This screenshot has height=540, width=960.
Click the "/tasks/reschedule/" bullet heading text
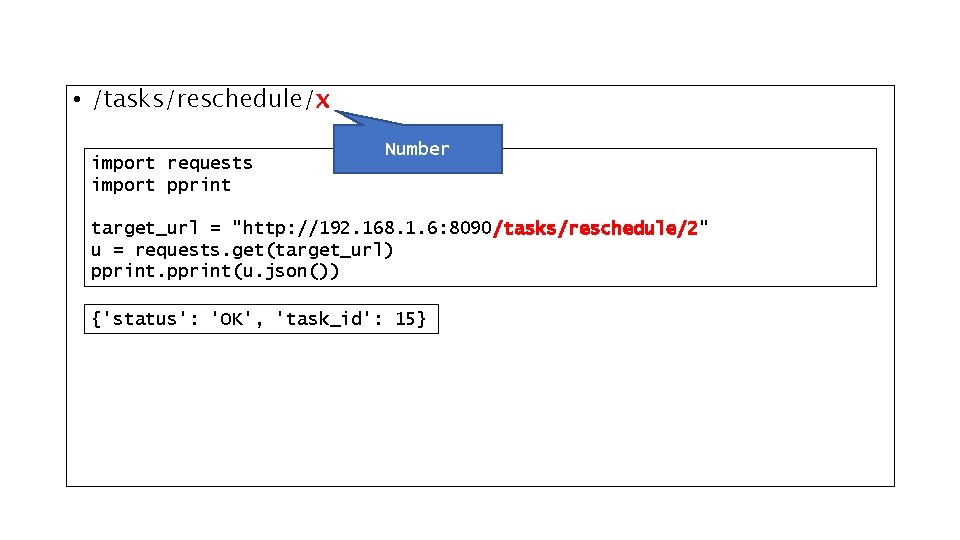[202, 99]
